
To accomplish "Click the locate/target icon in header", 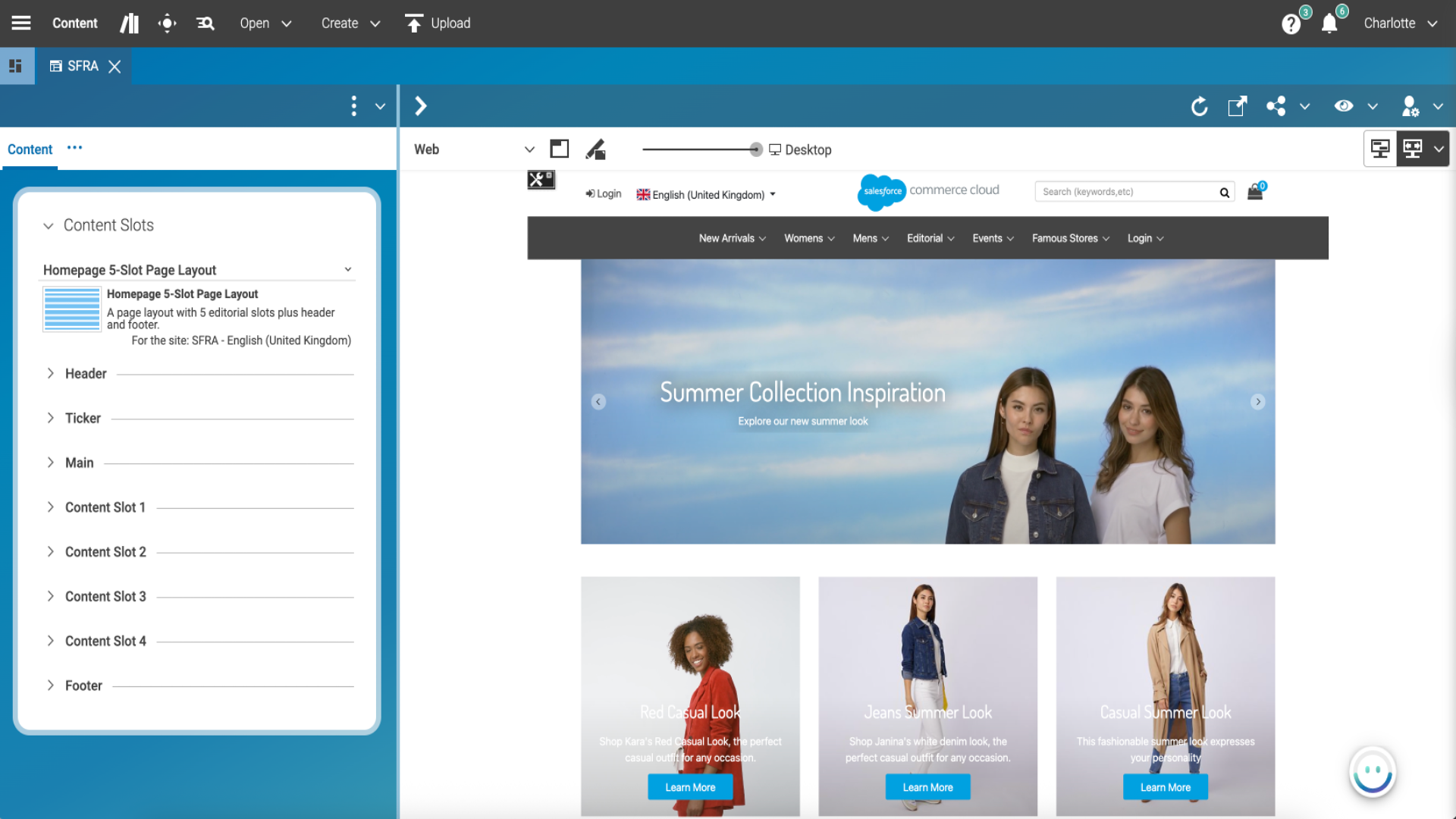I will tap(167, 24).
